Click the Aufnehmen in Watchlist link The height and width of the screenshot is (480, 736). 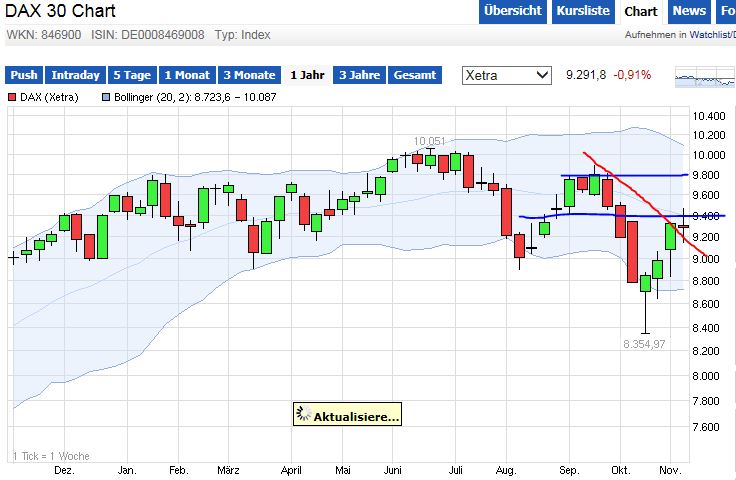tap(679, 35)
